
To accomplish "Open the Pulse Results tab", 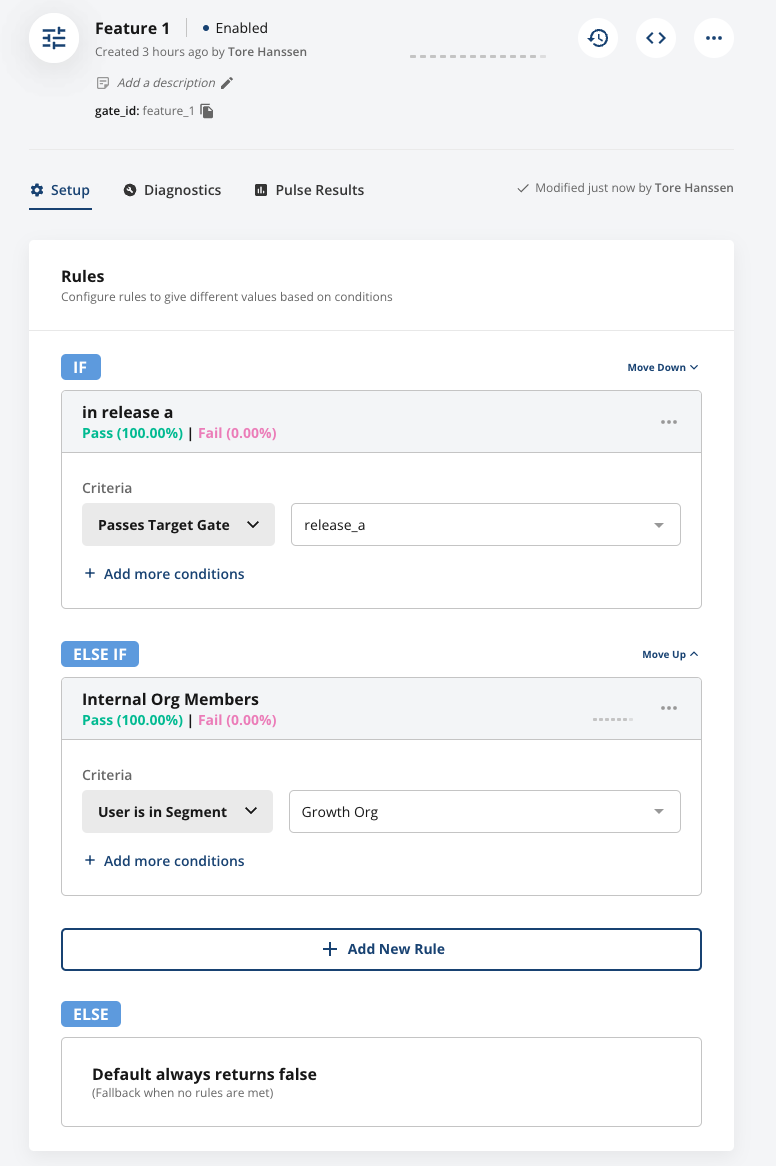I will pyautogui.click(x=308, y=189).
